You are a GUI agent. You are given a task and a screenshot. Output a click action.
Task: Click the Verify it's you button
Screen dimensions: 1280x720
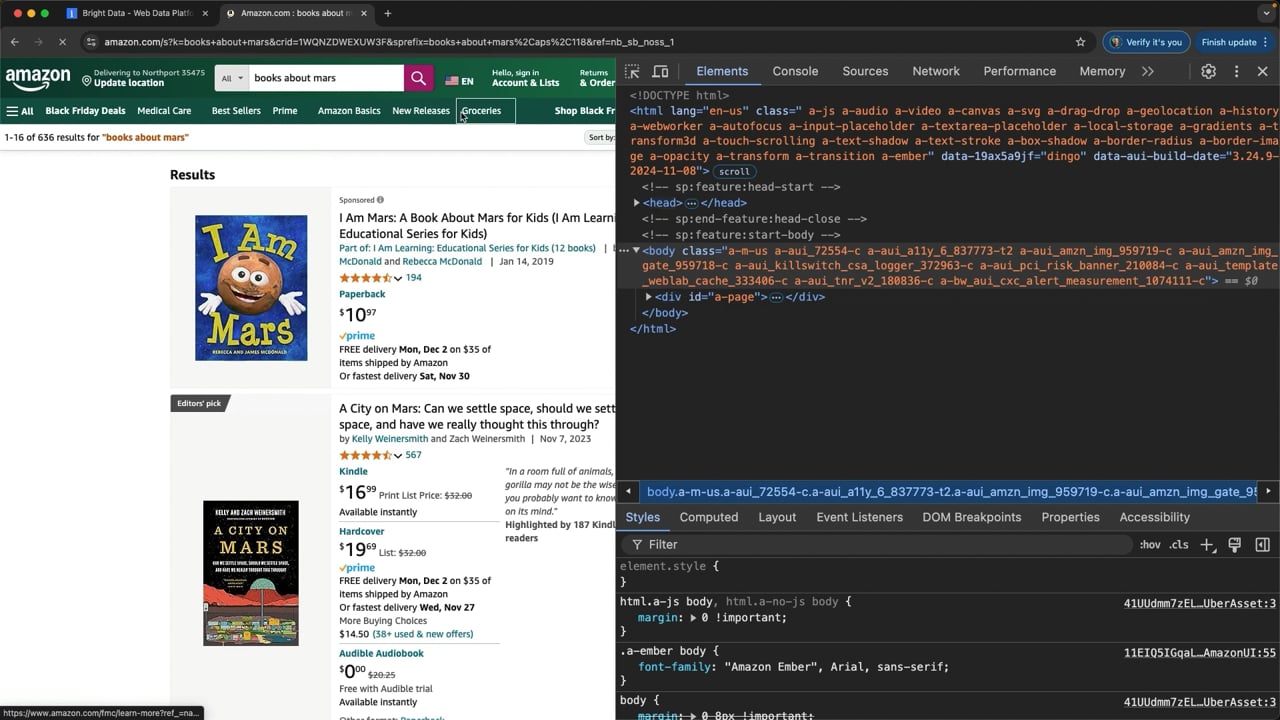(x=1145, y=42)
